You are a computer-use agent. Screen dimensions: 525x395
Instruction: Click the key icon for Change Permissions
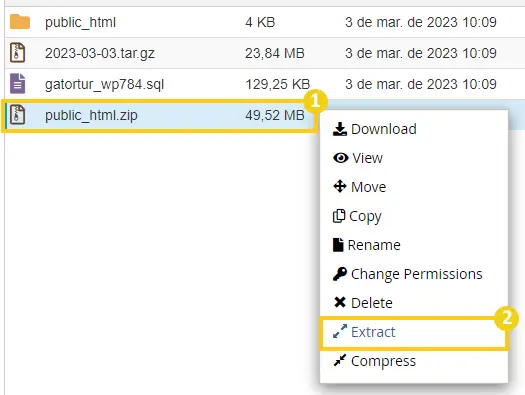click(x=340, y=274)
